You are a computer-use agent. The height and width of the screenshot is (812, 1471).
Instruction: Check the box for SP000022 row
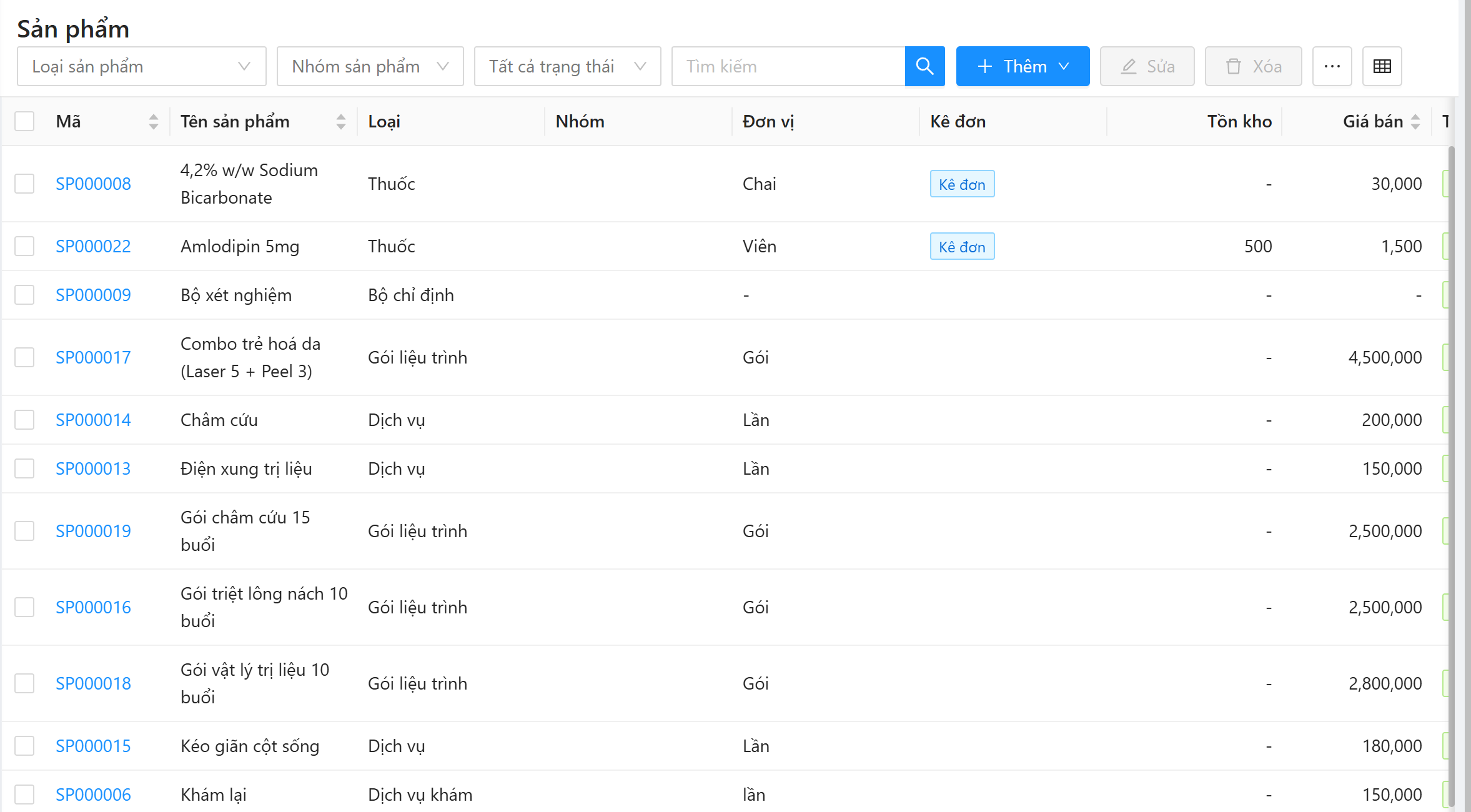tap(24, 246)
